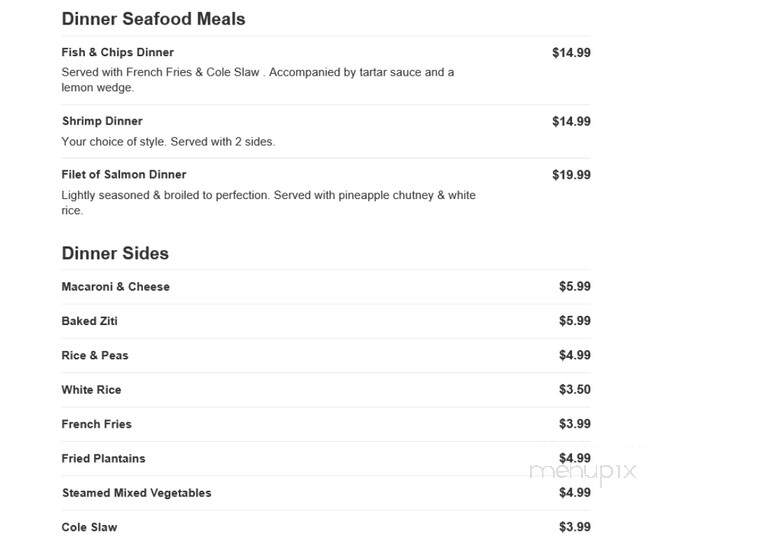Click the salmon dinner description text
762x554 pixels.
click(268, 203)
